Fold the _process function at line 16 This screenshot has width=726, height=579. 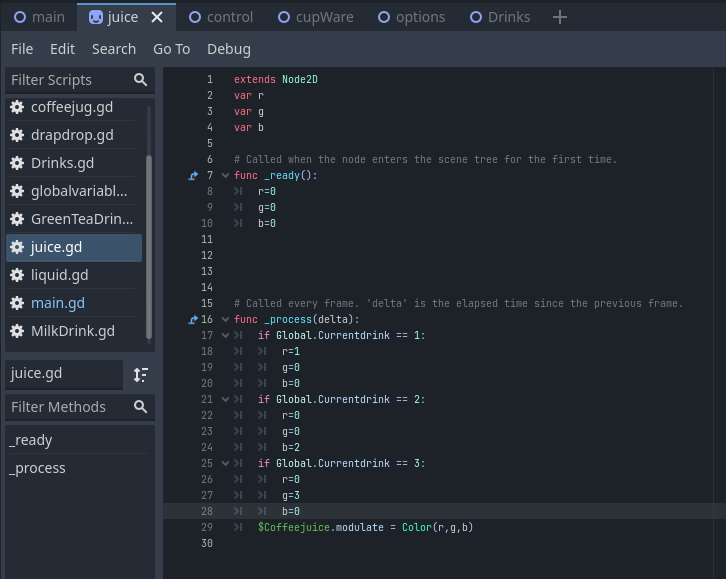(225, 320)
